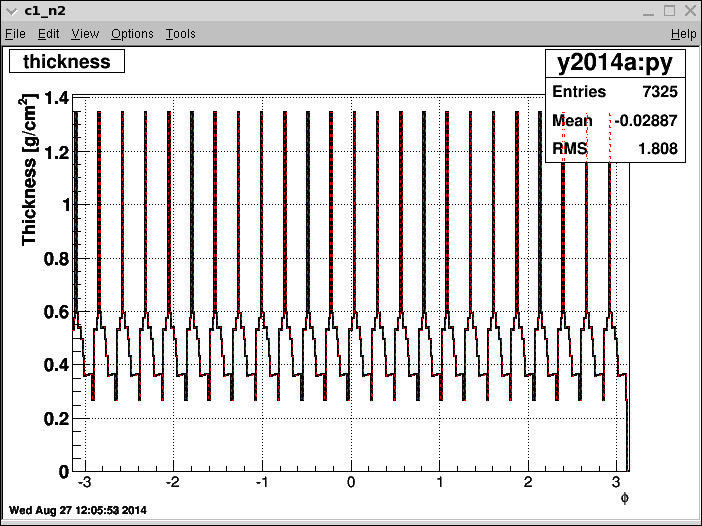Click the y-axis label 0.2
The height and width of the screenshot is (526, 702).
(56, 419)
